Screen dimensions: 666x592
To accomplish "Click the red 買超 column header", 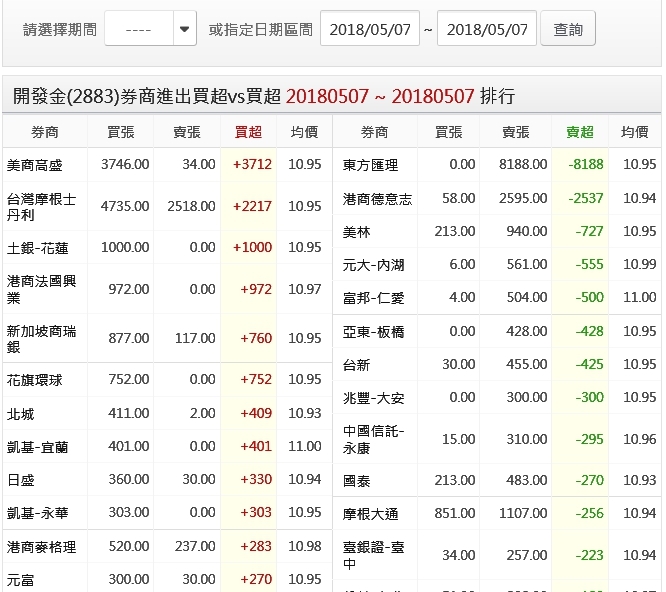I will click(248, 132).
